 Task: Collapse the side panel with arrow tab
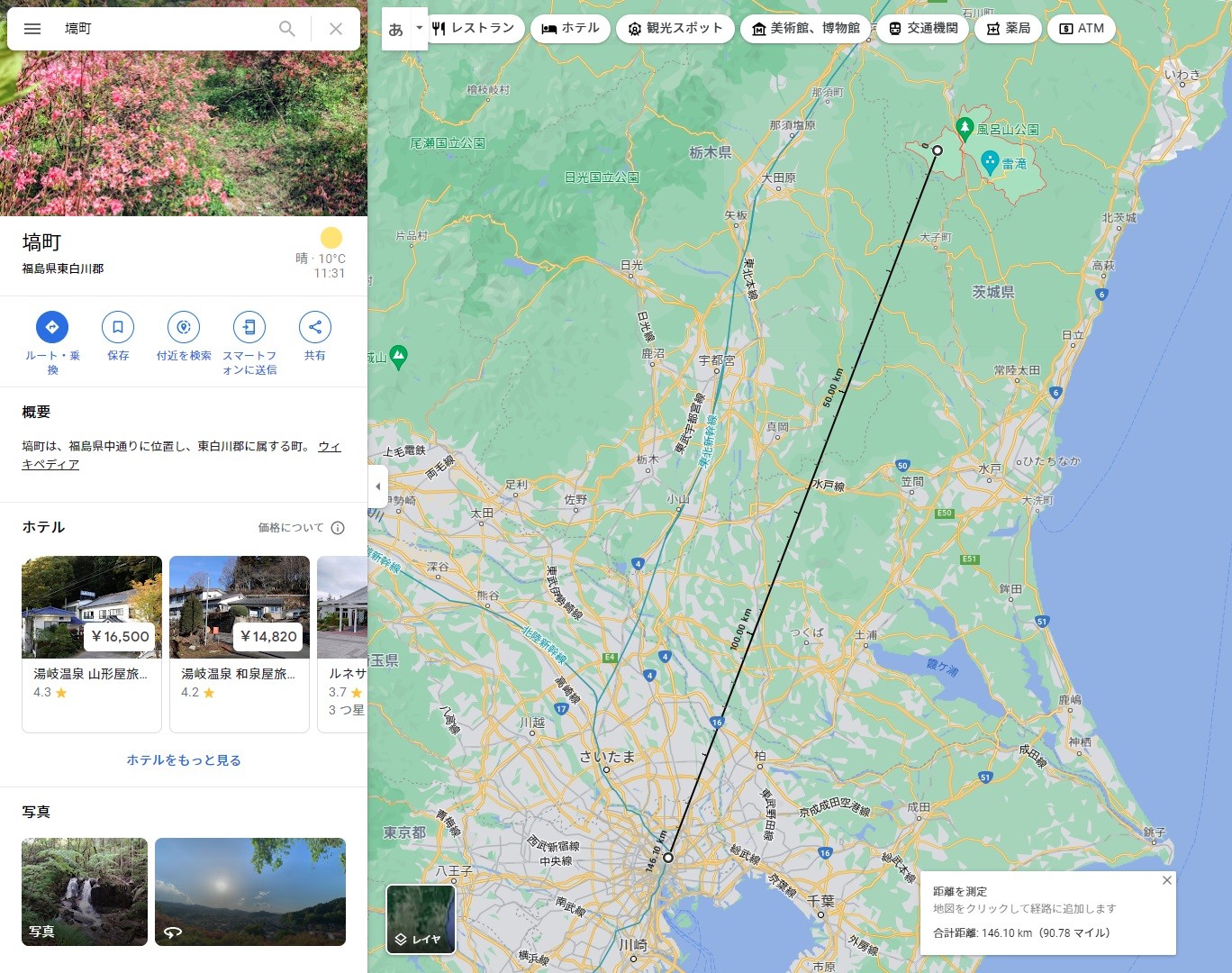[x=378, y=486]
